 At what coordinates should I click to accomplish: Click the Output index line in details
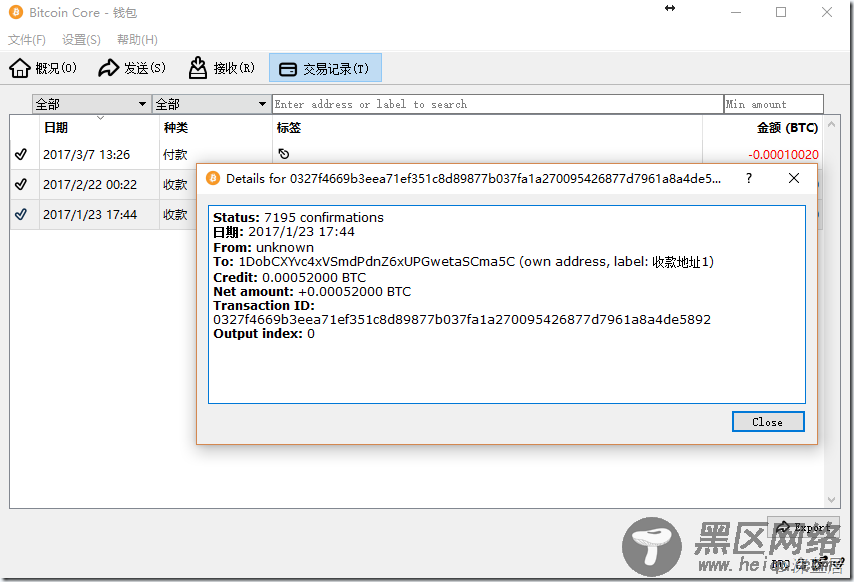[x=264, y=334]
